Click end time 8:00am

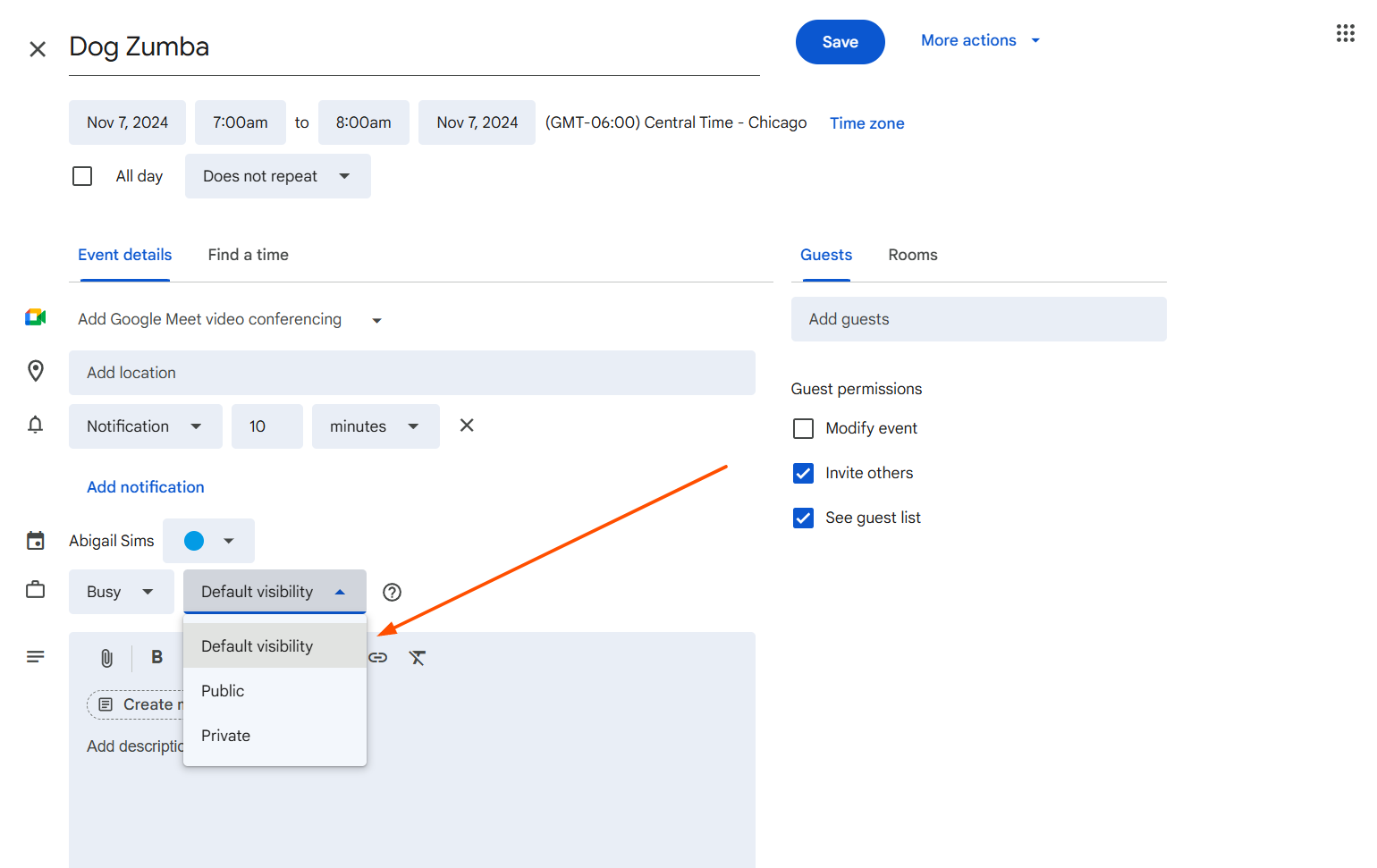click(x=364, y=122)
